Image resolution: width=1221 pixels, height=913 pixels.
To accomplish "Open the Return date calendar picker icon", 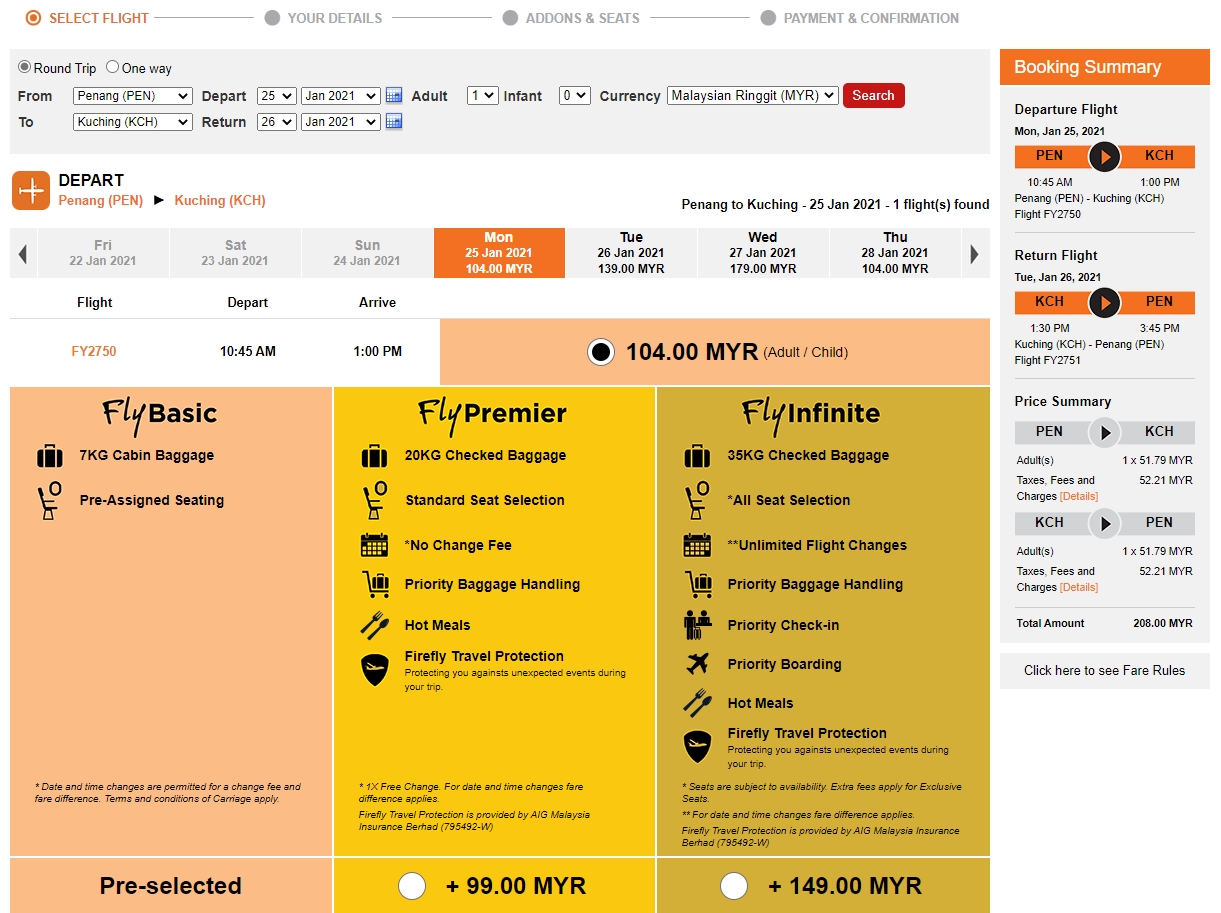I will pos(394,122).
